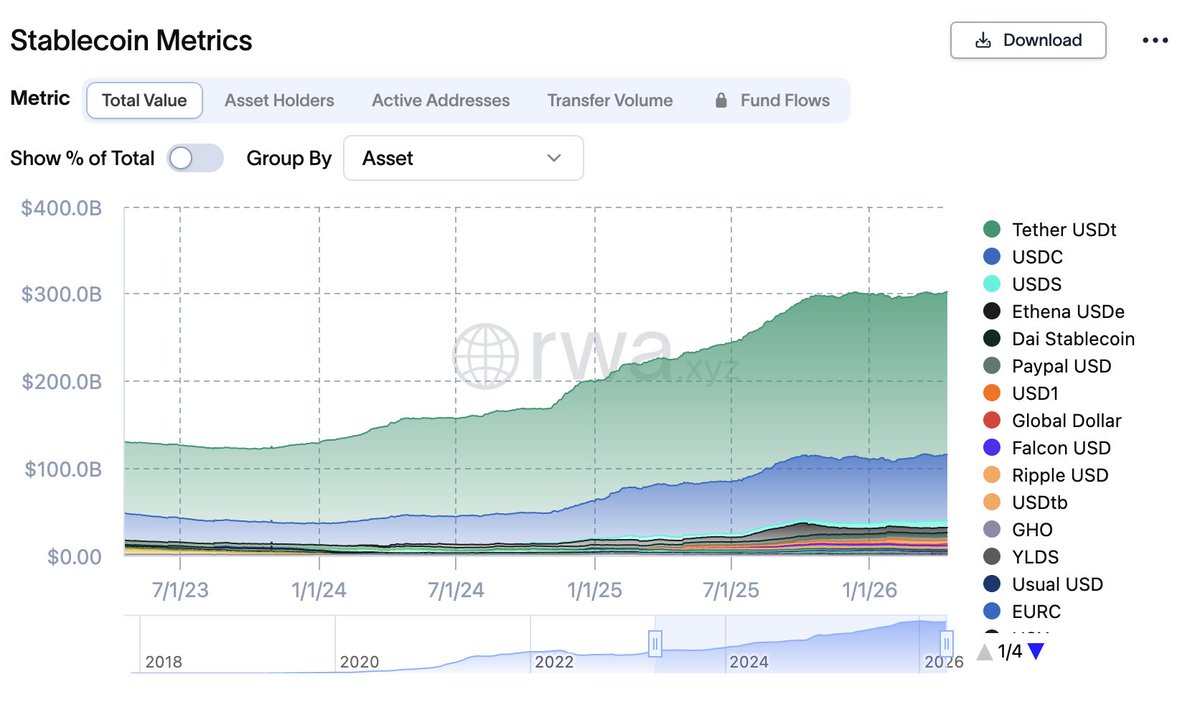Toggle Dai Stablecoin series via legend label
The width and height of the screenshot is (1200, 702).
[1073, 339]
